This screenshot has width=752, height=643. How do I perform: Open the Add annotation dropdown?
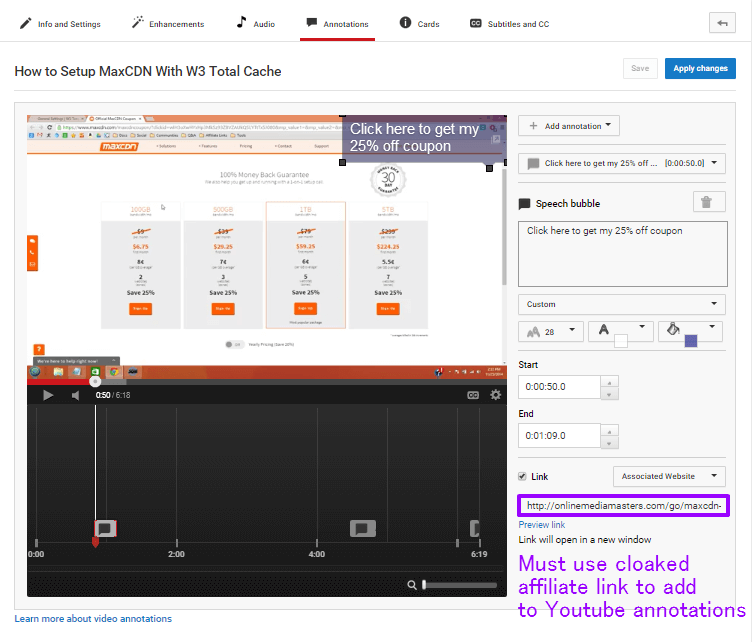pos(568,126)
